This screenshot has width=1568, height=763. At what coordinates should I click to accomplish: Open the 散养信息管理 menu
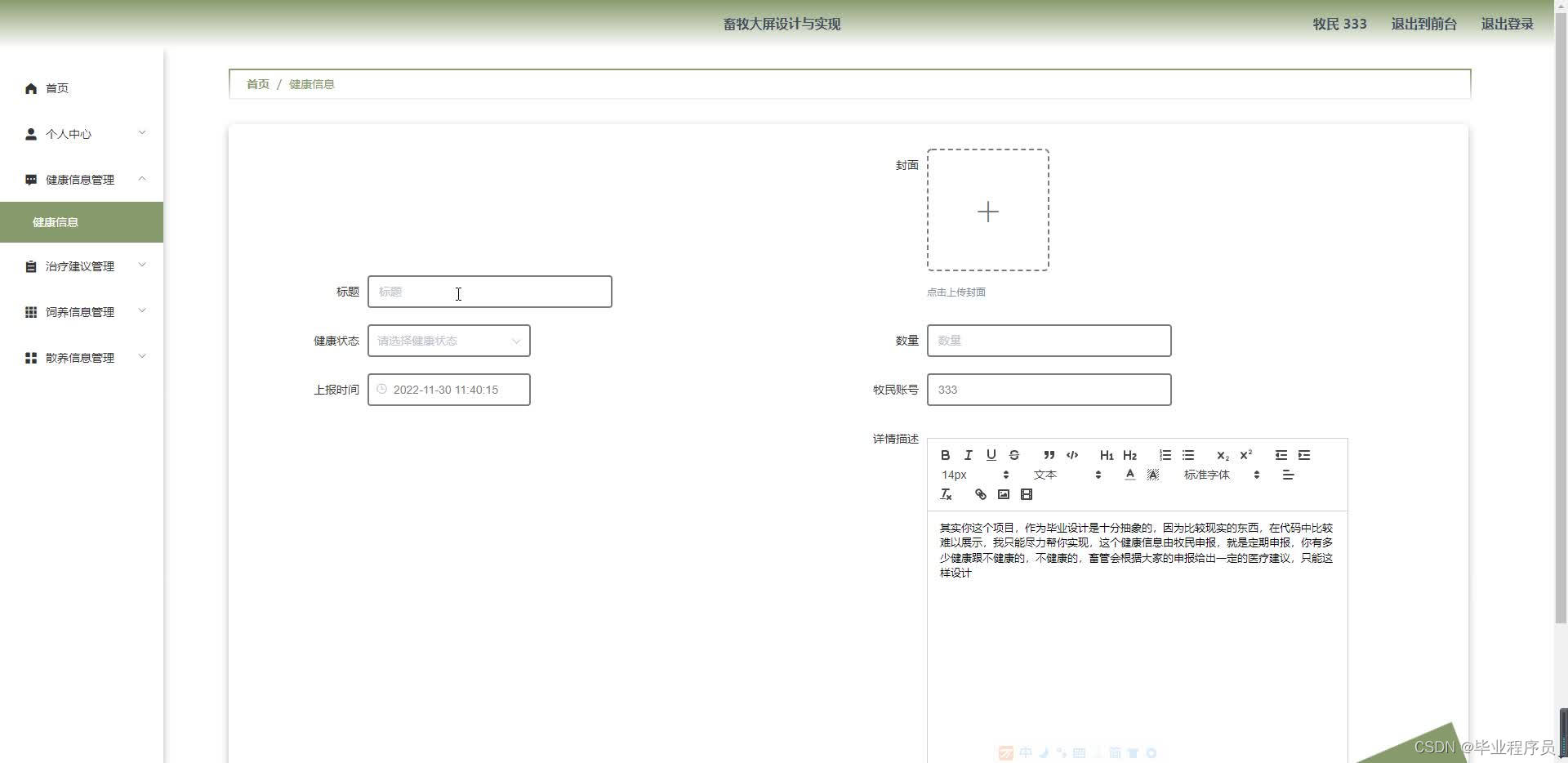point(82,358)
